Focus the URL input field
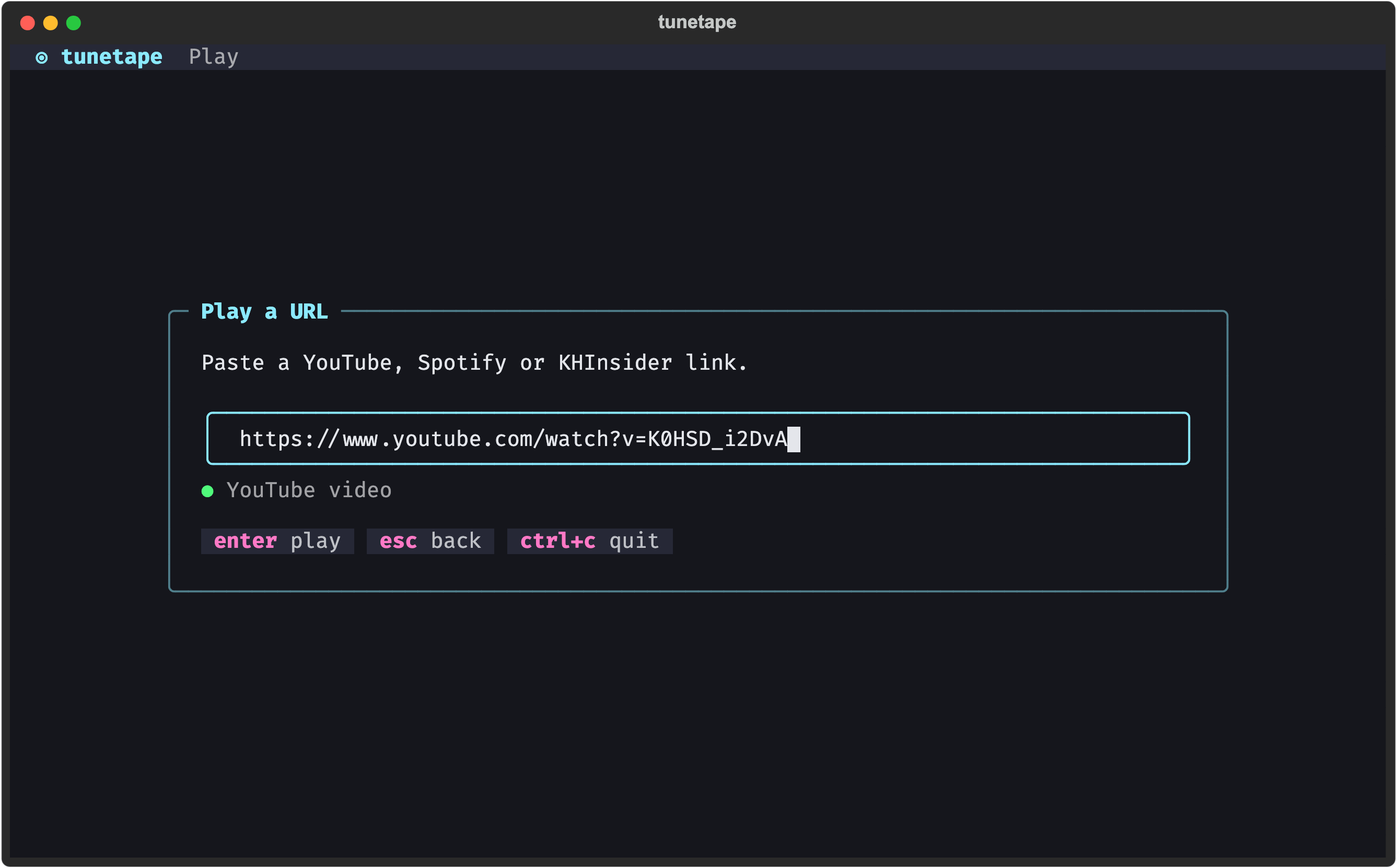Viewport: 1397px width, 868px height. [698, 439]
